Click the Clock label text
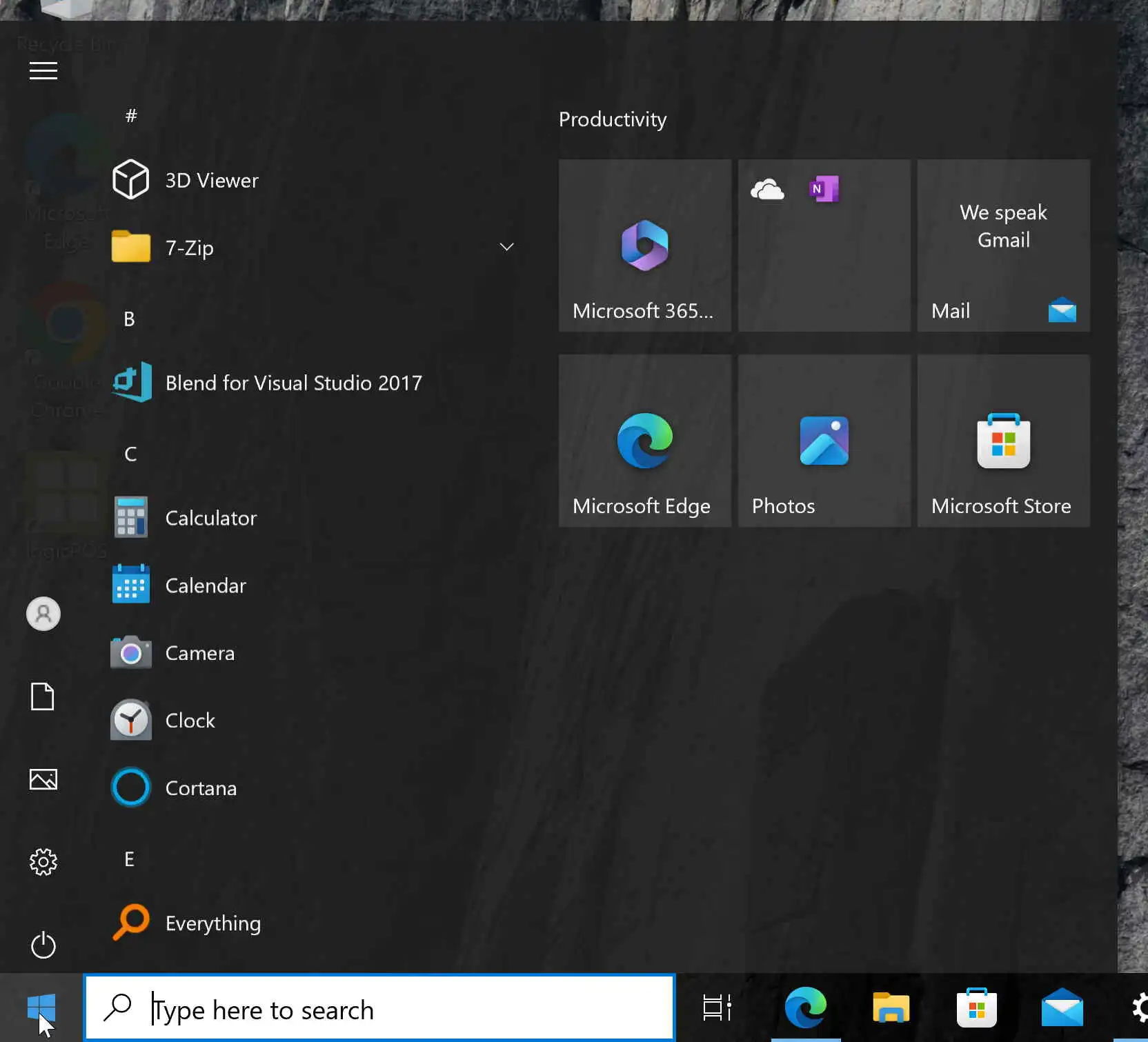The width and height of the screenshot is (1148, 1042). tap(190, 721)
